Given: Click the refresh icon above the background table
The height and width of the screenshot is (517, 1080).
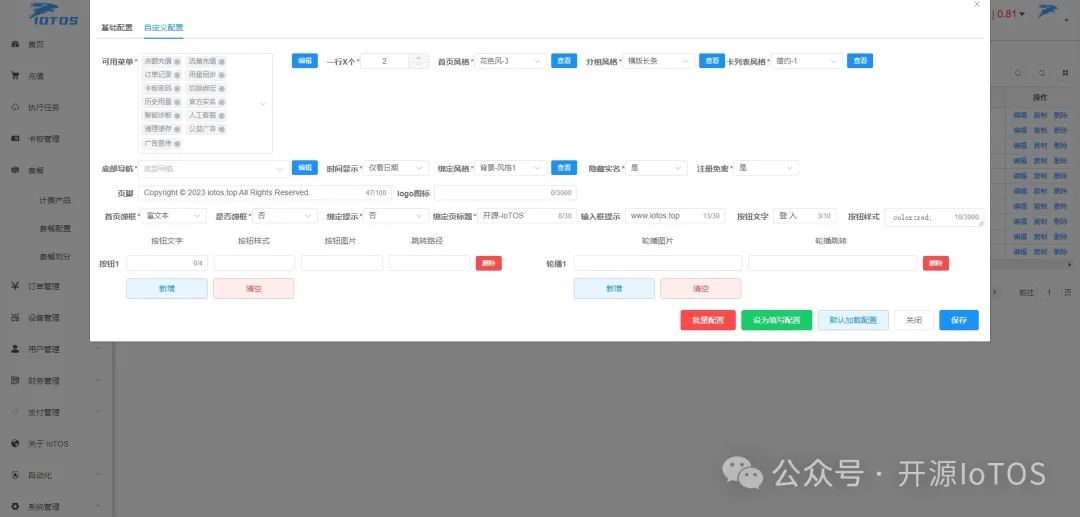Looking at the screenshot, I should click(1041, 72).
